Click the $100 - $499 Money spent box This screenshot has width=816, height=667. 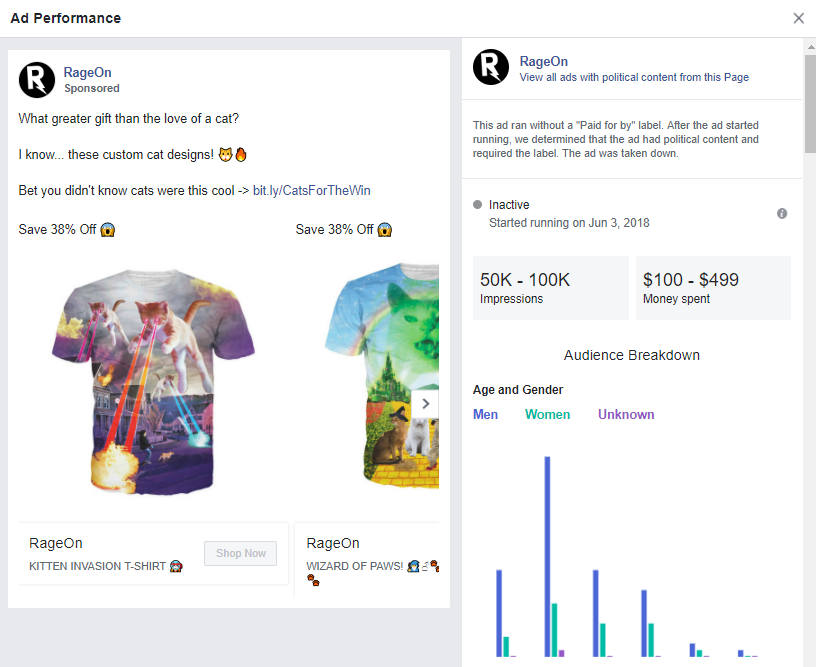pos(713,288)
